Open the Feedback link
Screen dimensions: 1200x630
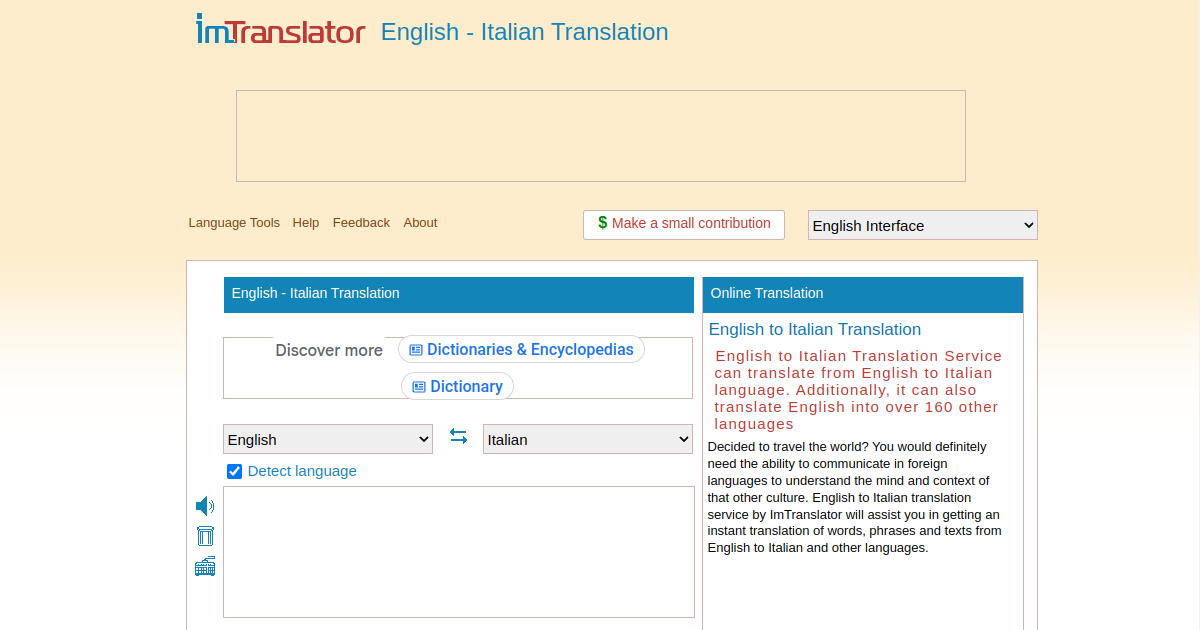[361, 223]
